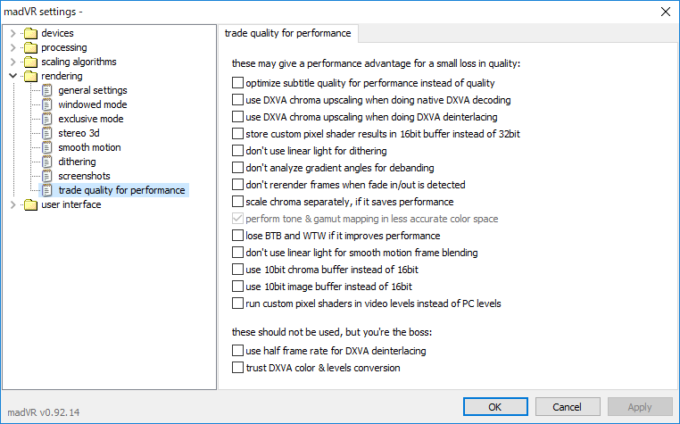Select the dithering page icon
Viewport: 680px width, 424px height.
[x=47, y=161]
